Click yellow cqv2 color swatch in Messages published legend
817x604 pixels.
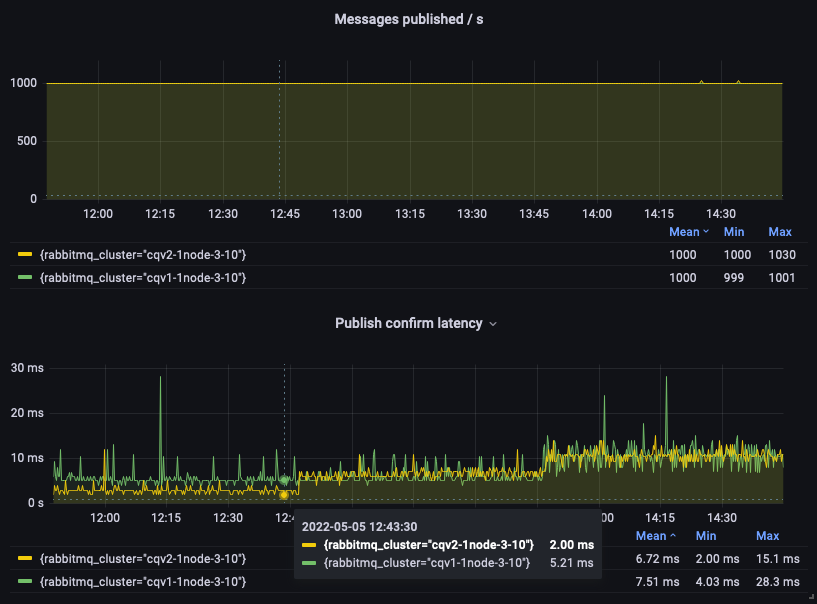coord(24,255)
